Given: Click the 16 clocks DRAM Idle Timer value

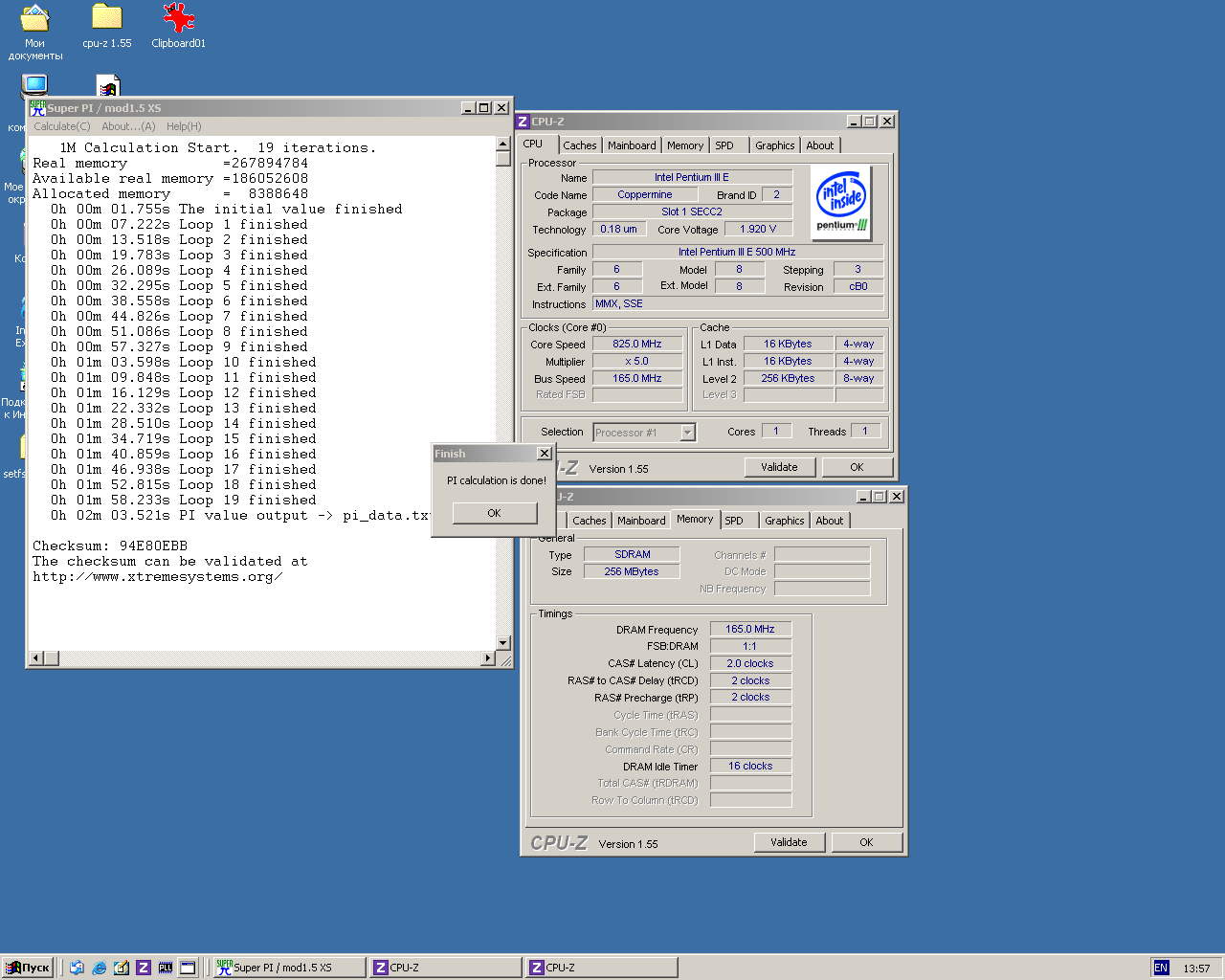Looking at the screenshot, I should (750, 766).
